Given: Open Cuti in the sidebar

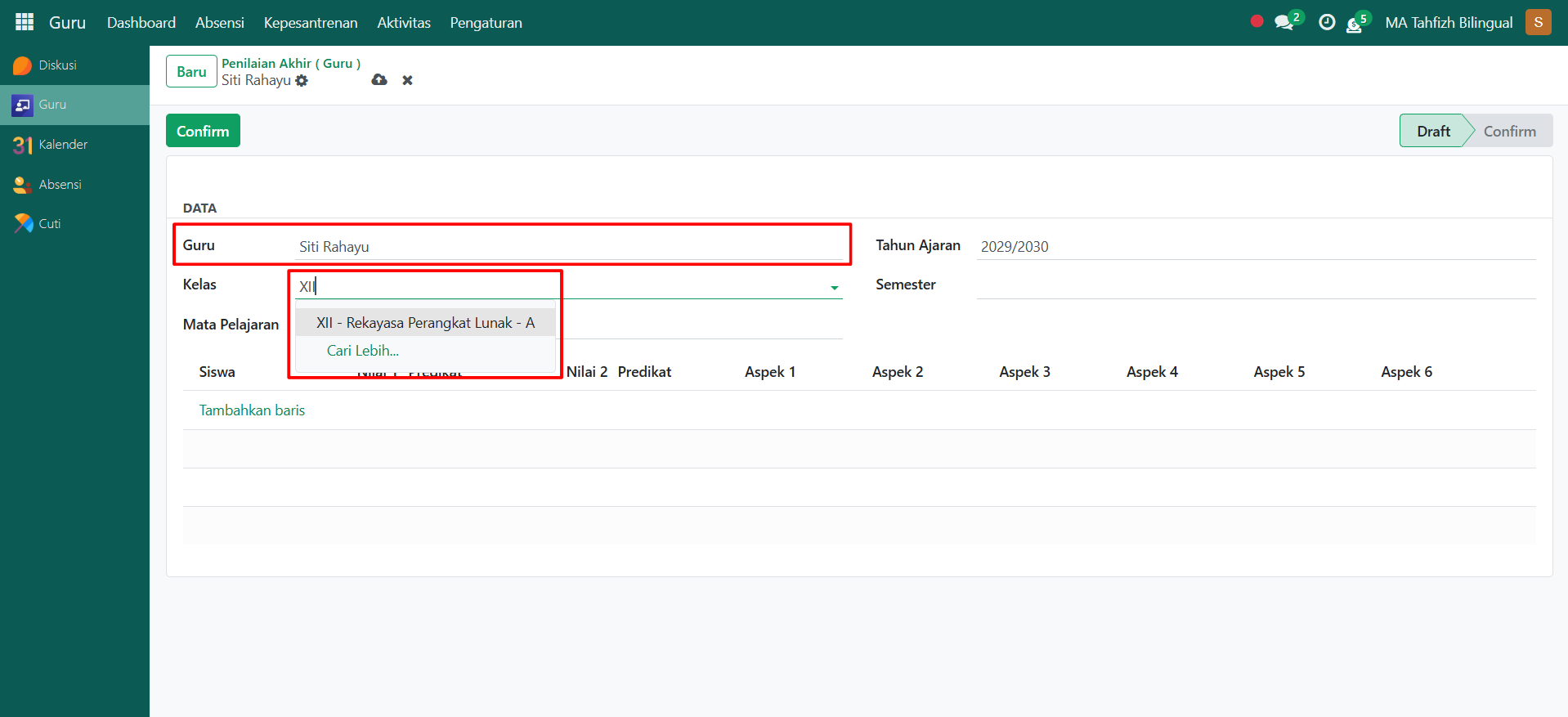Looking at the screenshot, I should coord(49,224).
